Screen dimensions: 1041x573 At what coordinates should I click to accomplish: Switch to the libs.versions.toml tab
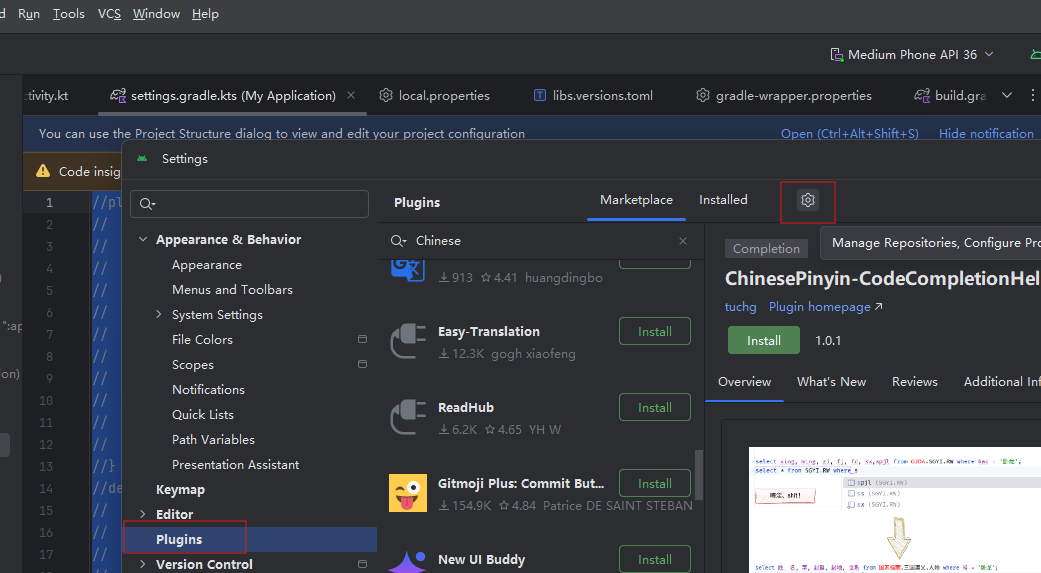pyautogui.click(x=594, y=96)
